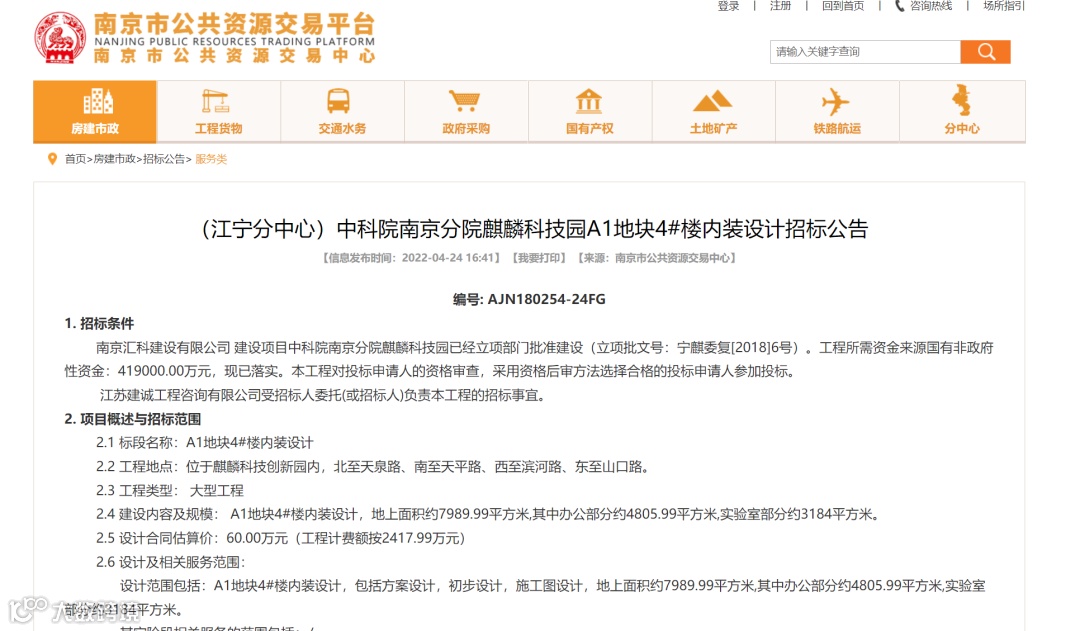Open 国有产权 bank building tab

click(x=590, y=111)
